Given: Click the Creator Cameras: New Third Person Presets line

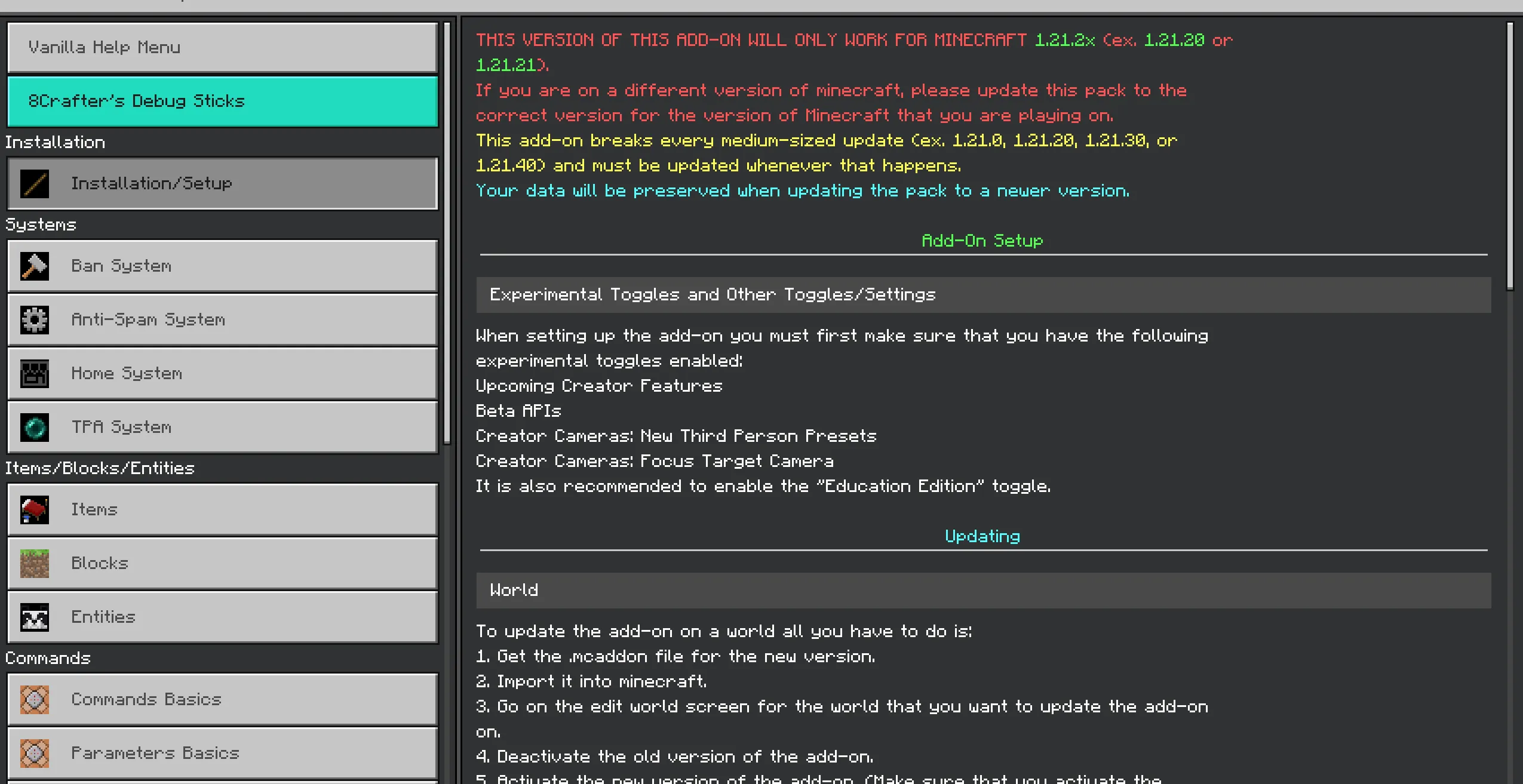Looking at the screenshot, I should 676,436.
